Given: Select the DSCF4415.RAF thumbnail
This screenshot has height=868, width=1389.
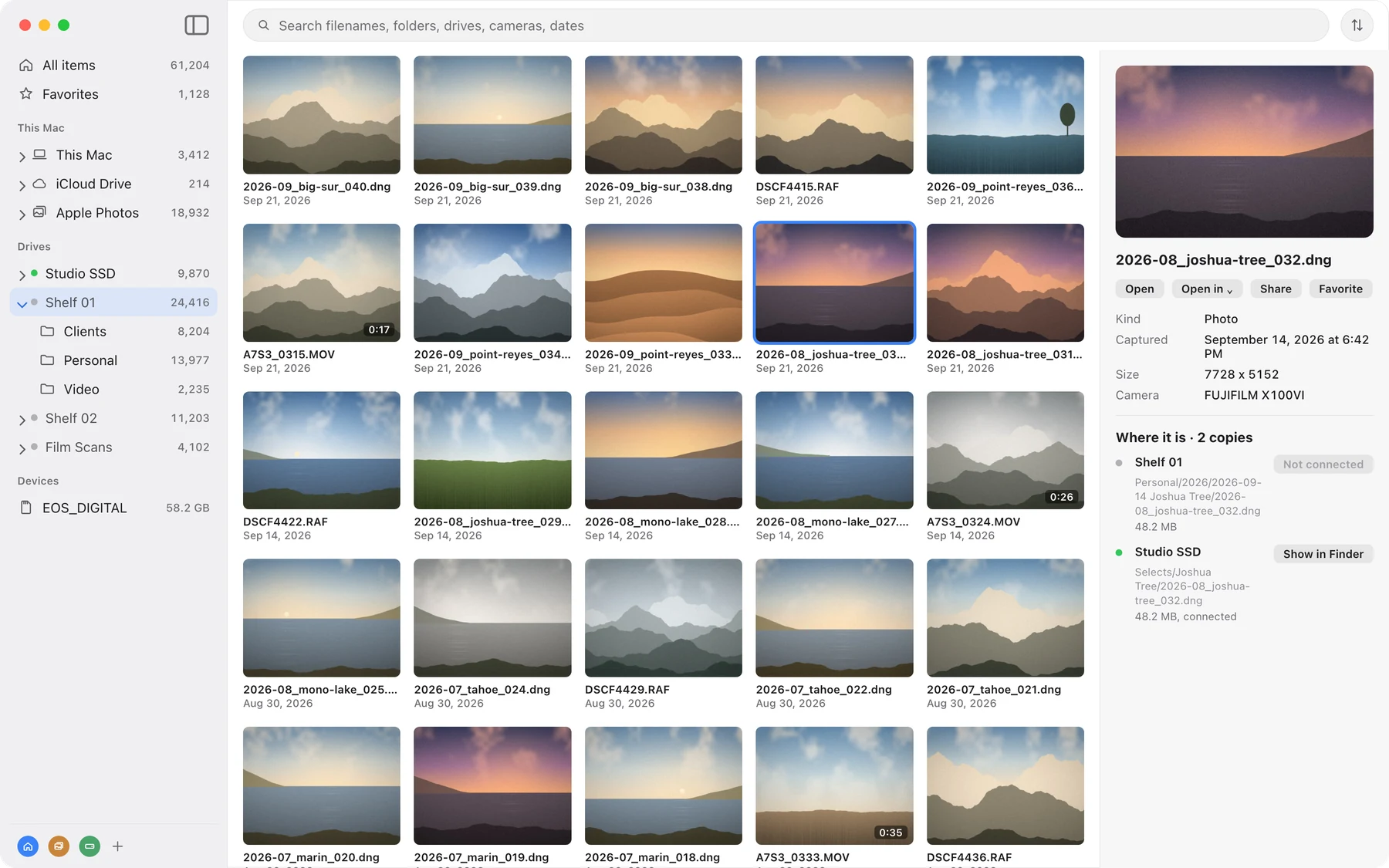Looking at the screenshot, I should tap(834, 114).
